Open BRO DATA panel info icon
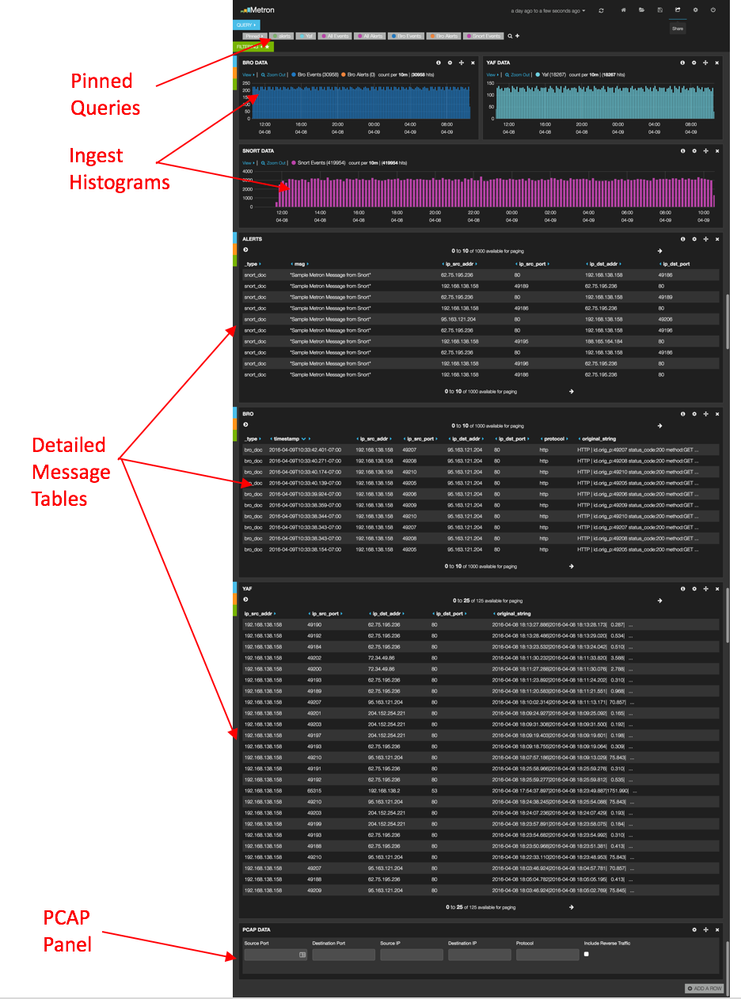The width and height of the screenshot is (741, 999). click(x=438, y=63)
